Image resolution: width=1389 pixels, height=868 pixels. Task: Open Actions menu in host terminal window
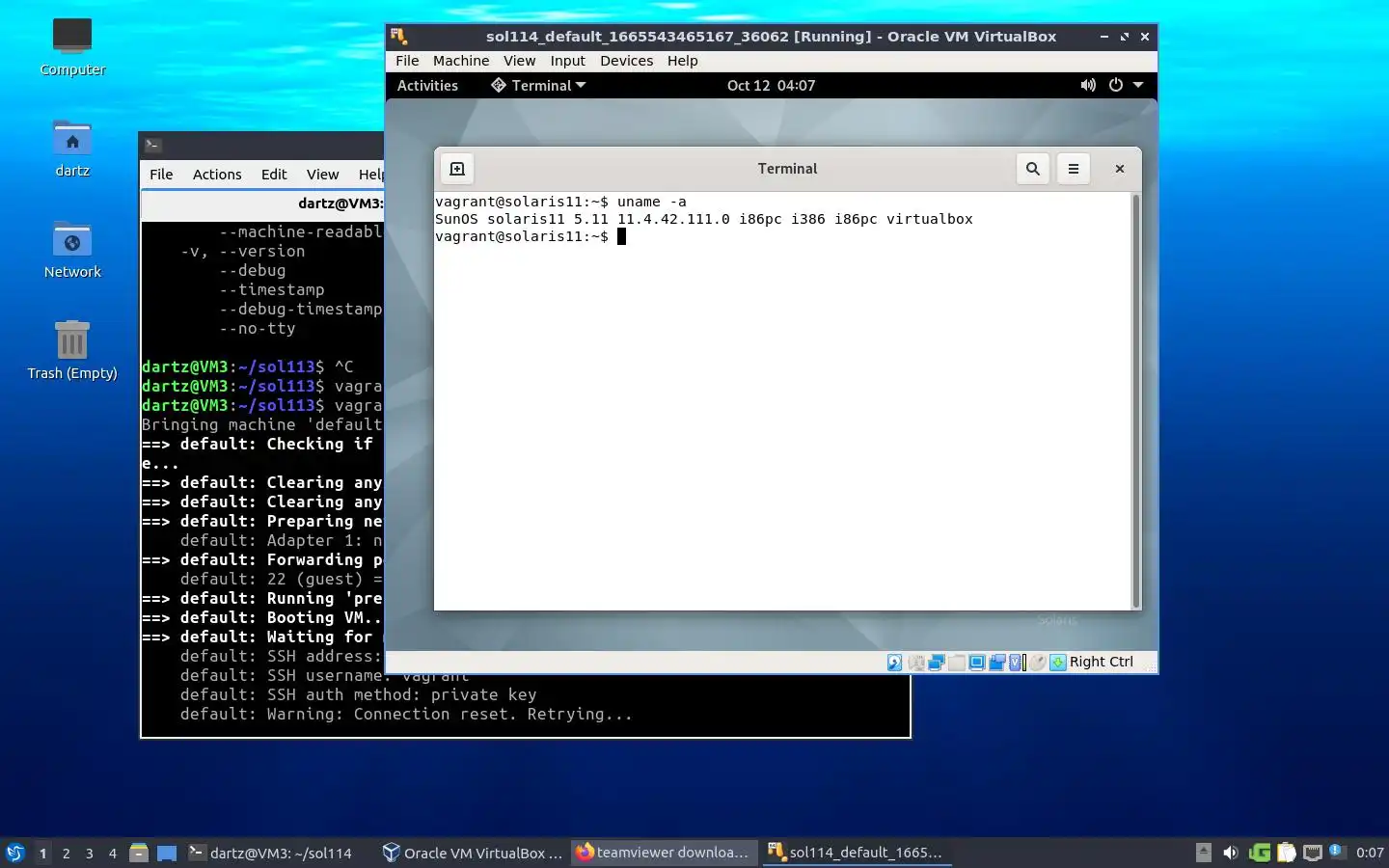(x=217, y=175)
